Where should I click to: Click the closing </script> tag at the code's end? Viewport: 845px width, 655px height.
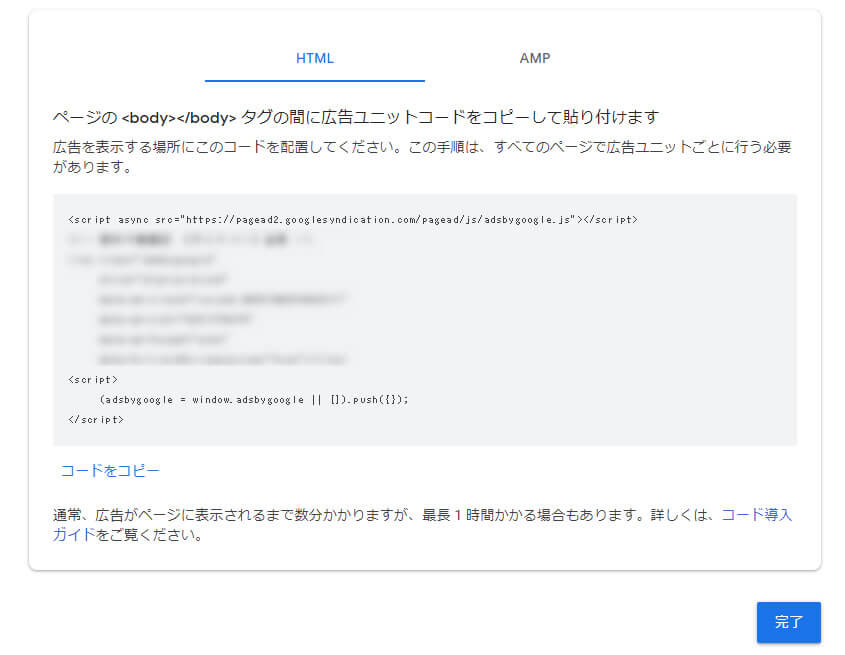[96, 419]
